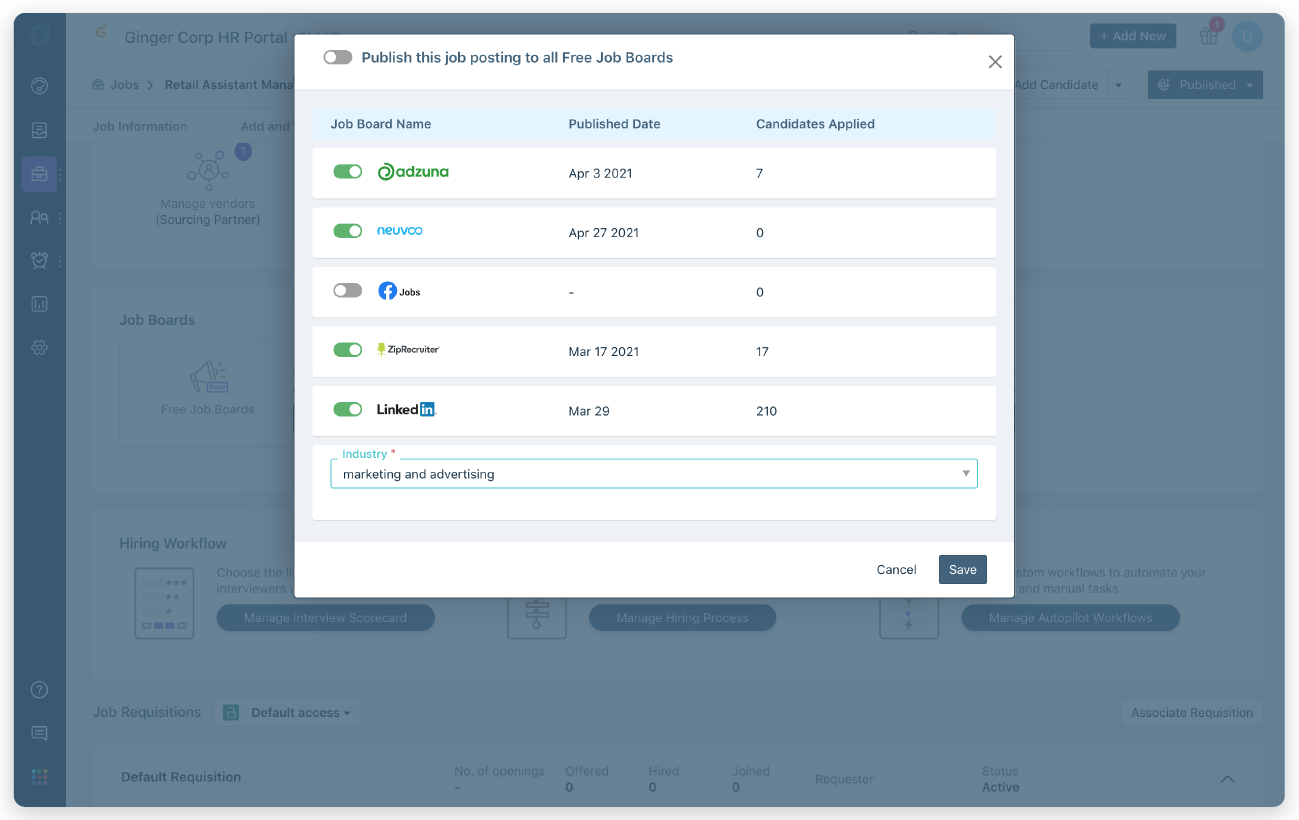Click the help question-mark icon at bottom left
The height and width of the screenshot is (820, 1299).
pos(39,689)
